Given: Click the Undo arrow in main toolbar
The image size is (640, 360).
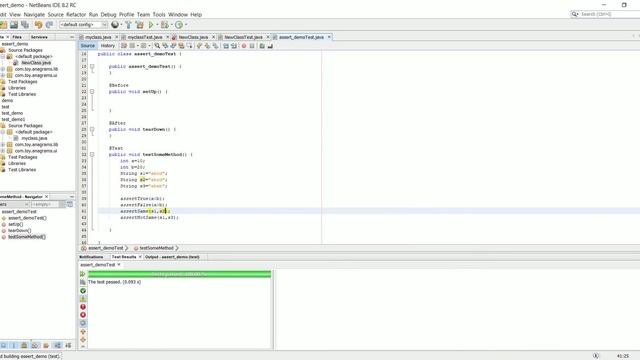Looking at the screenshot, I should point(38,25).
